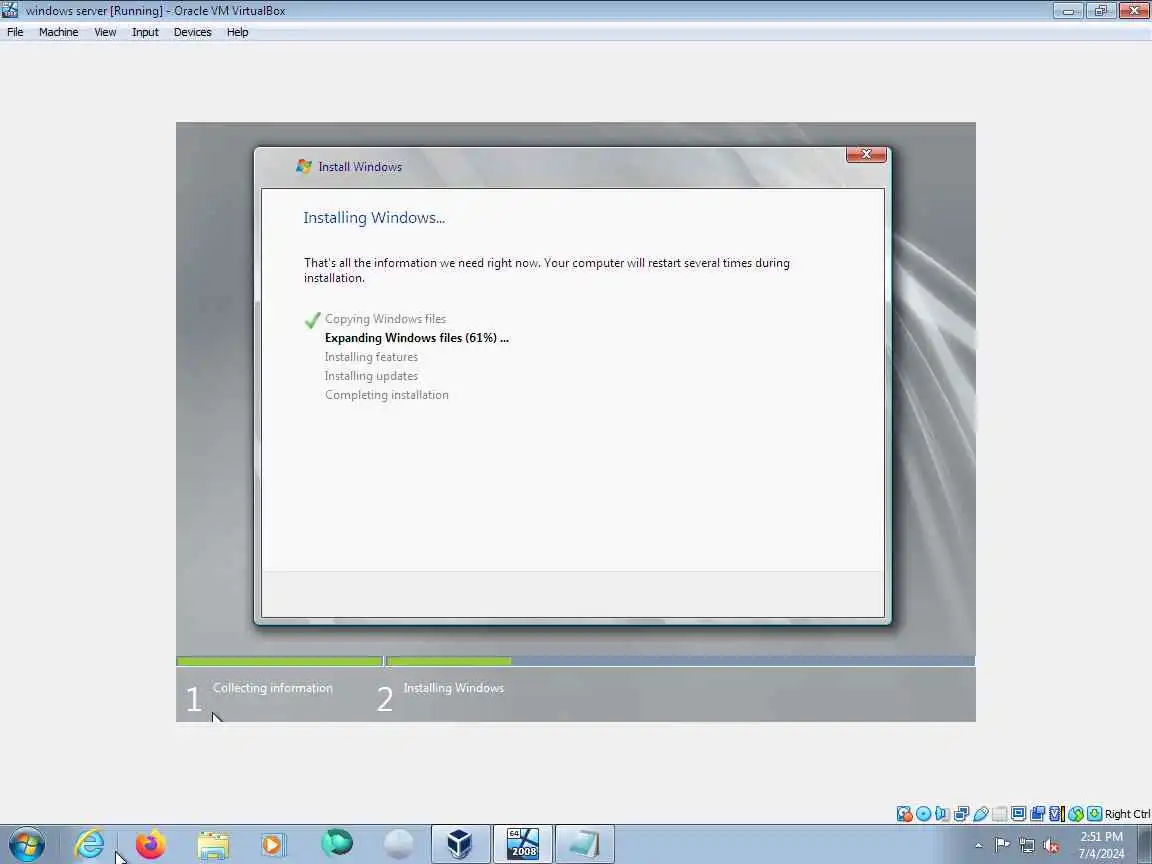Open the Machine menu
This screenshot has width=1152, height=864.
click(58, 32)
